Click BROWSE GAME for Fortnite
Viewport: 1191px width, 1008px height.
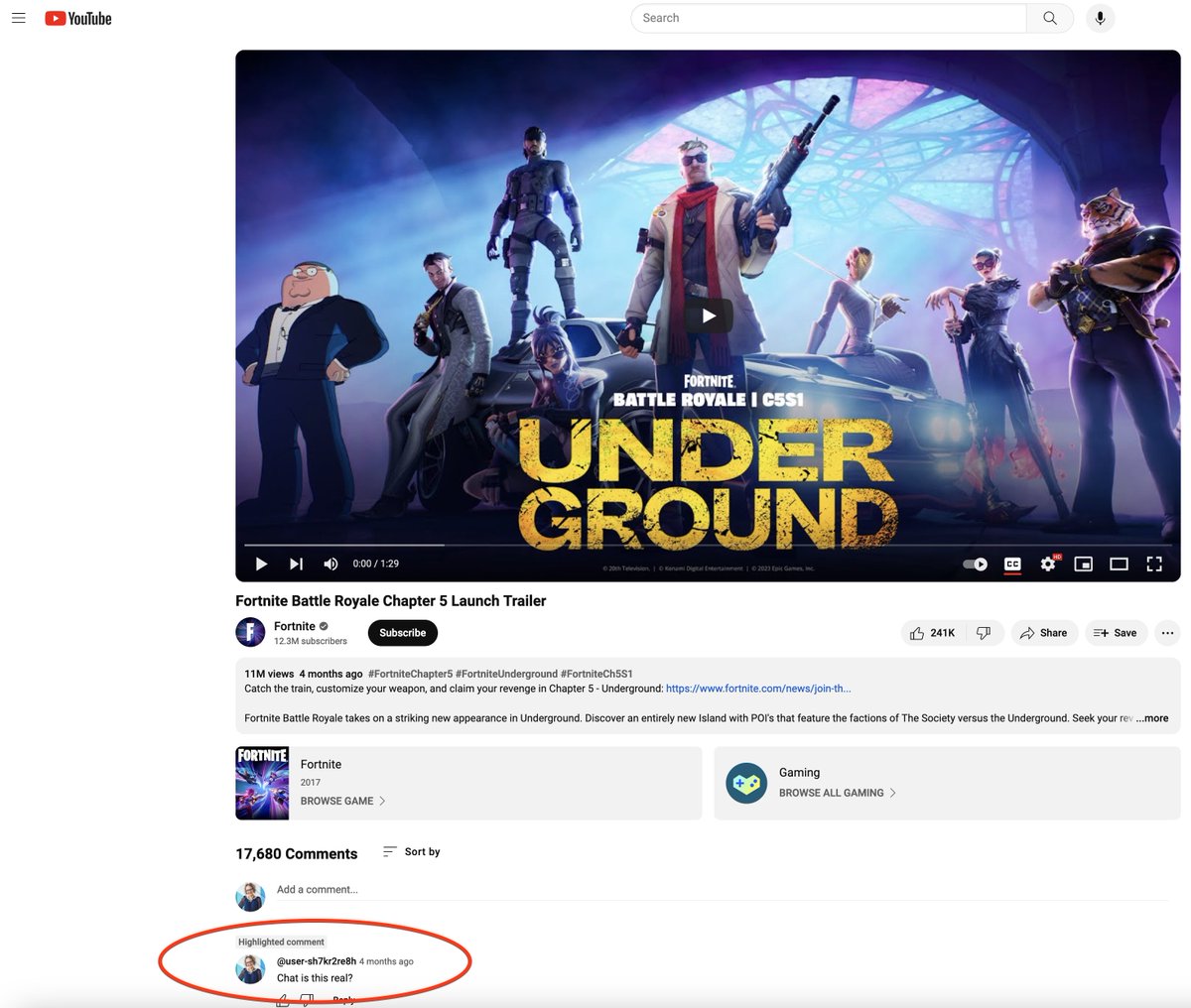(343, 801)
